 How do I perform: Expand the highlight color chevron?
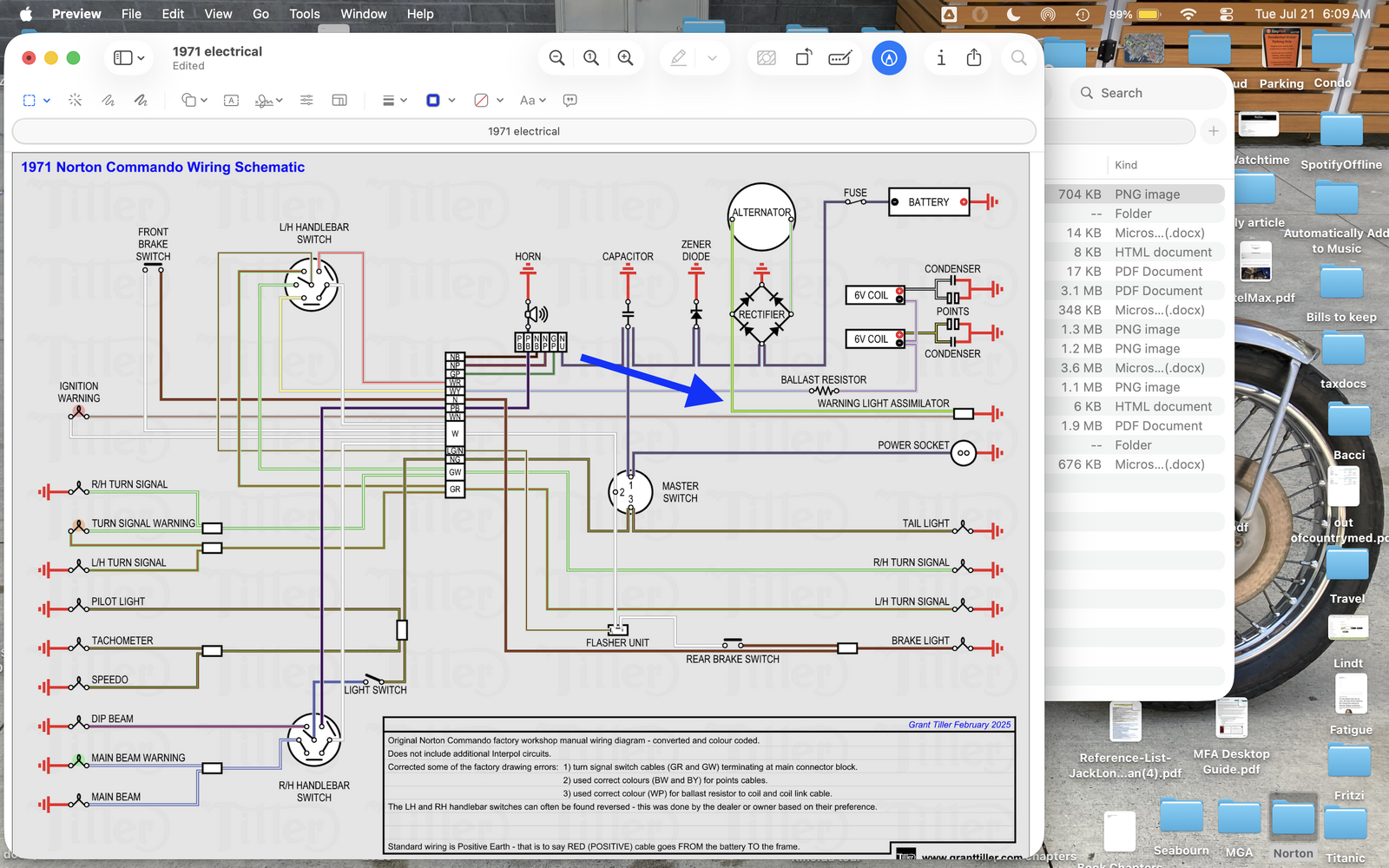[x=712, y=58]
